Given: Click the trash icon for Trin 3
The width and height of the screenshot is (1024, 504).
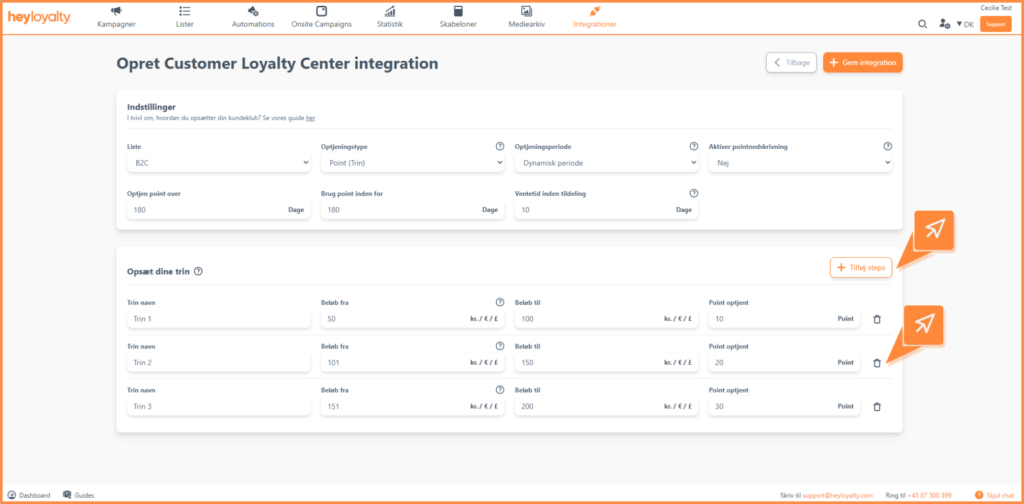Looking at the screenshot, I should point(876,406).
